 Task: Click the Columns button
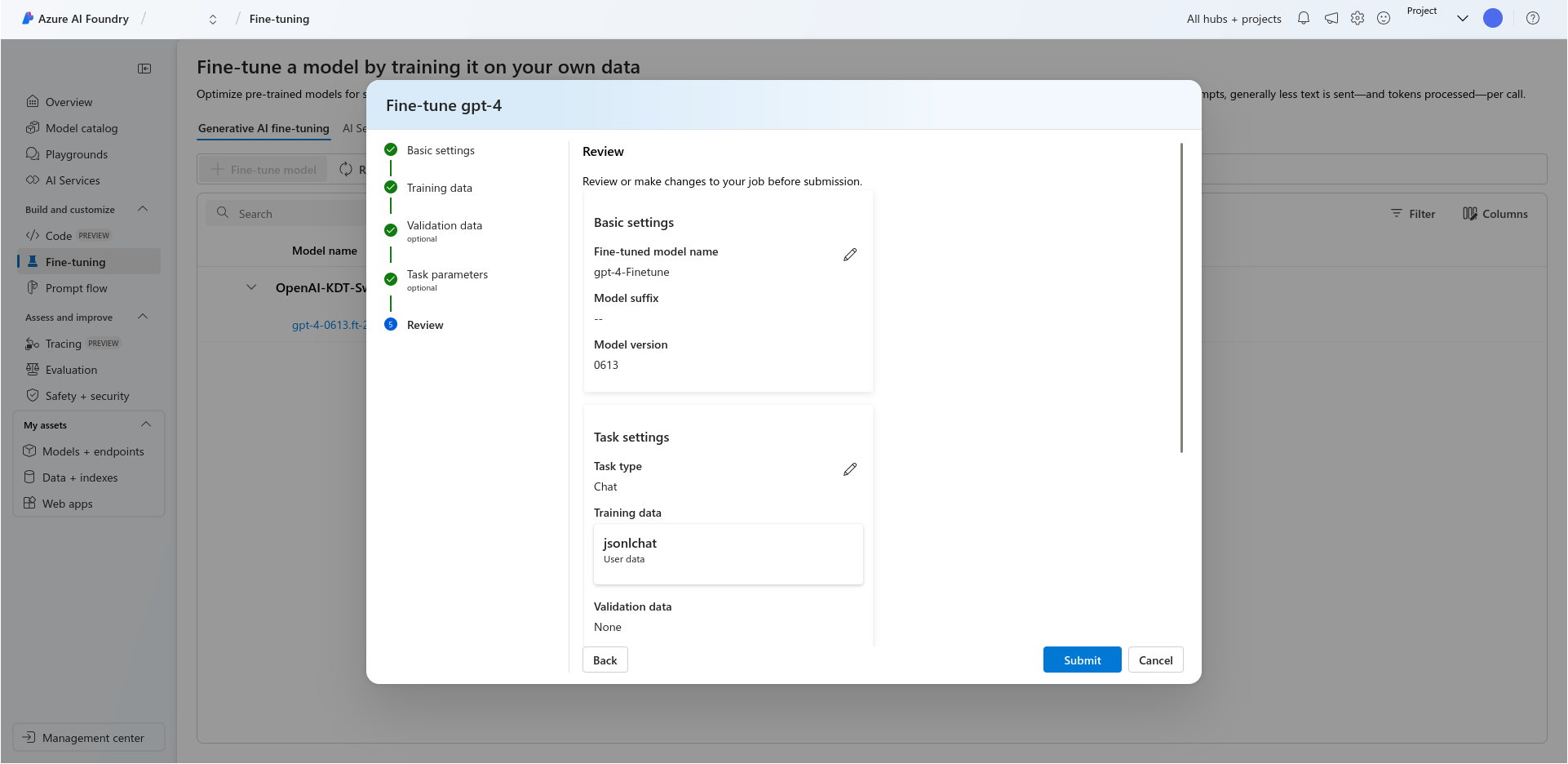pos(1495,214)
